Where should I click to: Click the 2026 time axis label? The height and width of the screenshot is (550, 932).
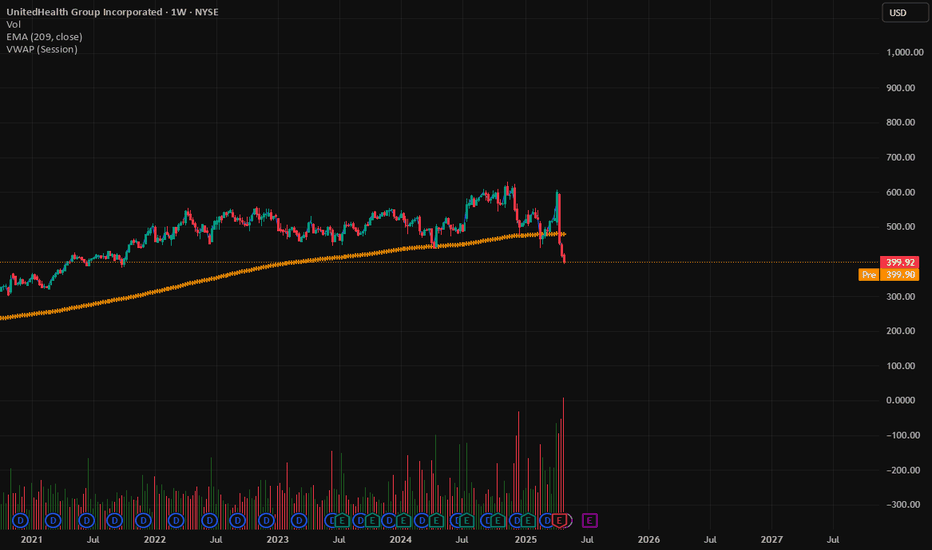(x=648, y=539)
